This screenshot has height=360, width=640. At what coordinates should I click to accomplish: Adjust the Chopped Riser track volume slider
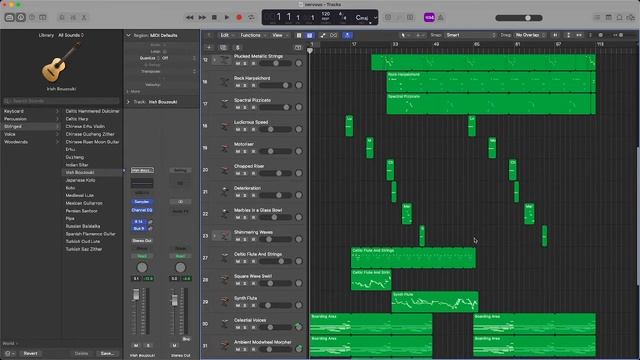(x=276, y=173)
